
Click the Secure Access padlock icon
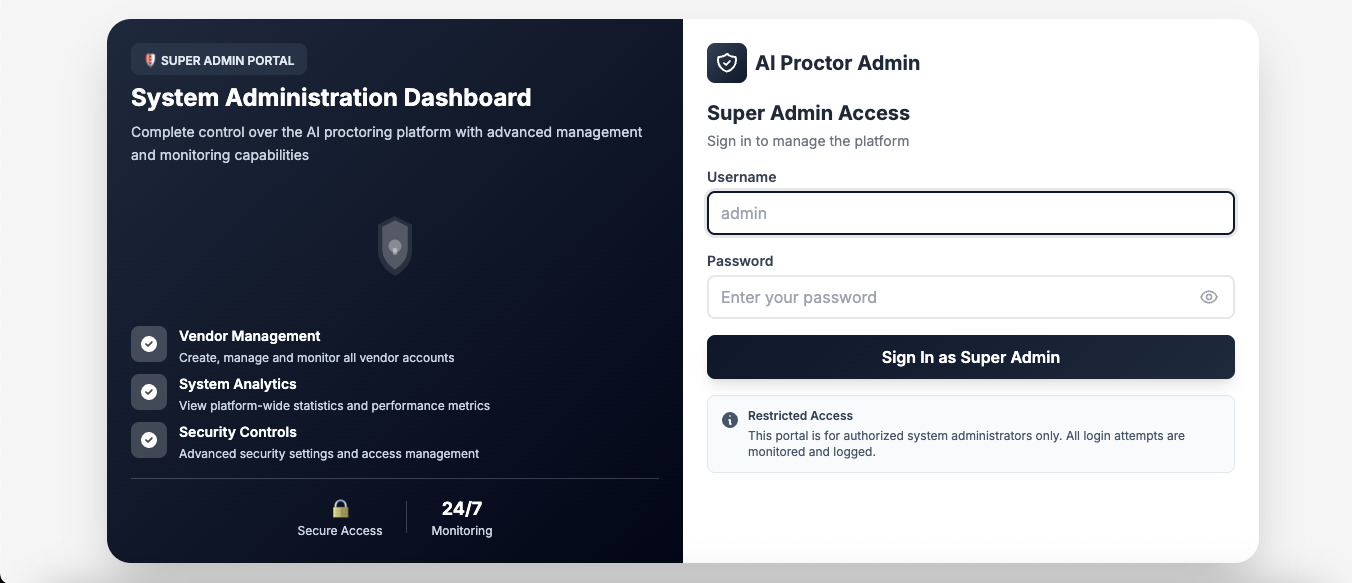tap(340, 508)
